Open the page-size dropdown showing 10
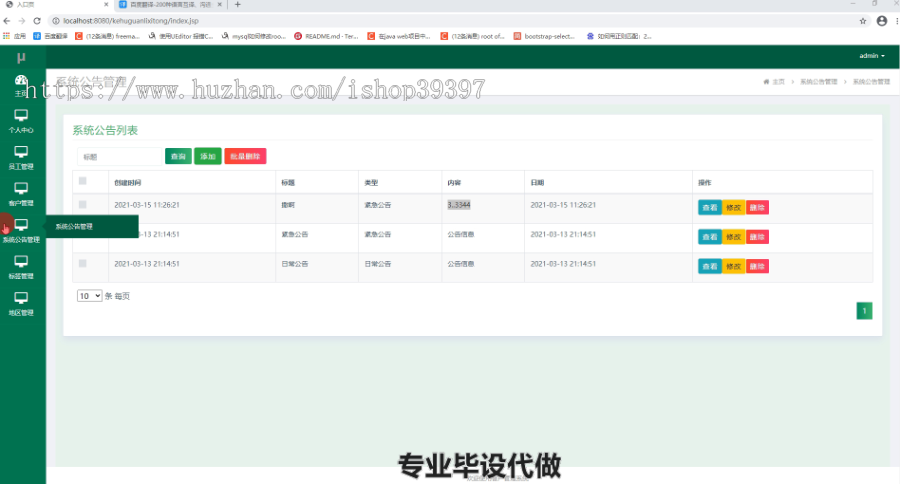 [90, 296]
